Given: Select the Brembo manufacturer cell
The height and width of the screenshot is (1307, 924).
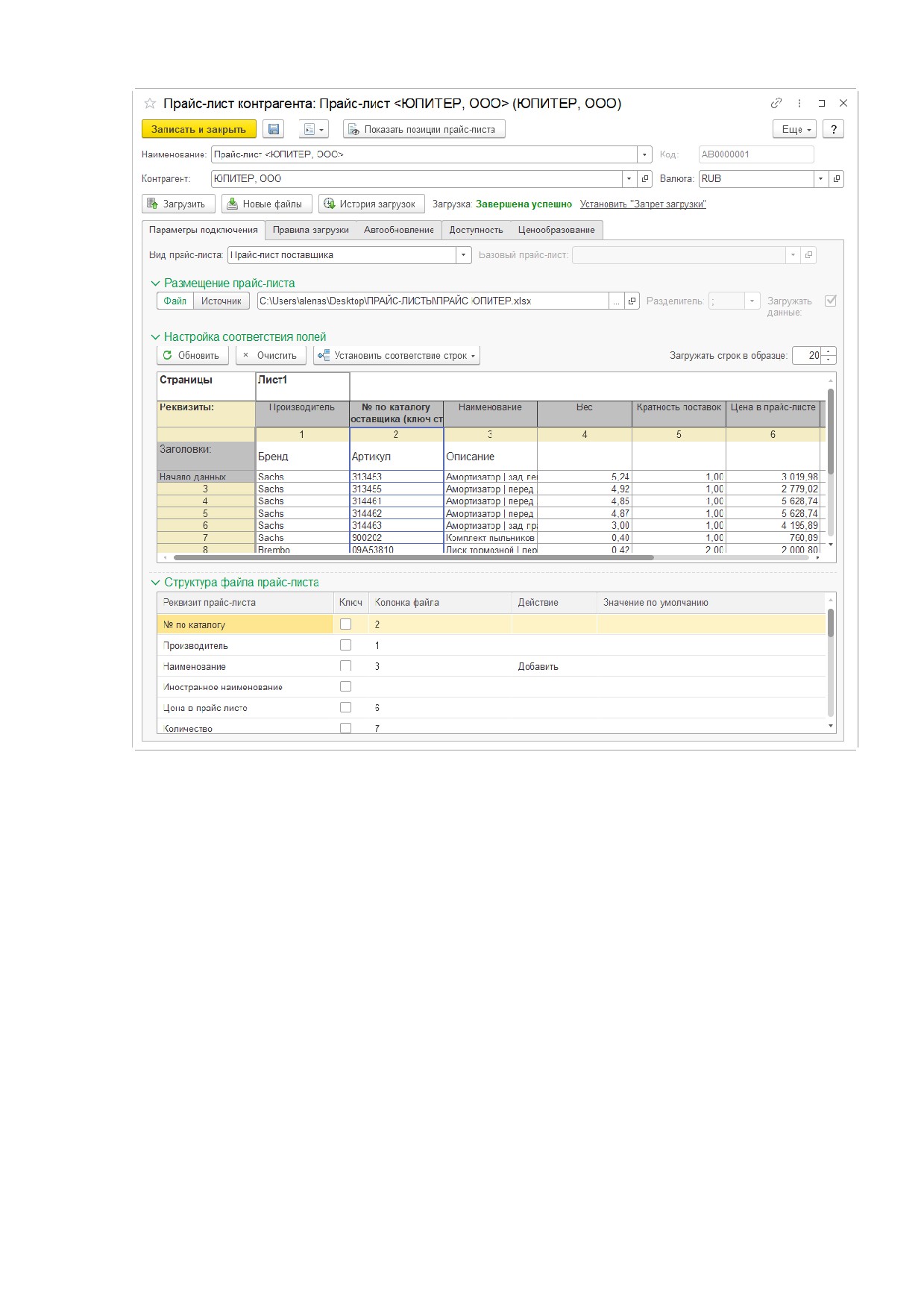Looking at the screenshot, I should [x=302, y=549].
